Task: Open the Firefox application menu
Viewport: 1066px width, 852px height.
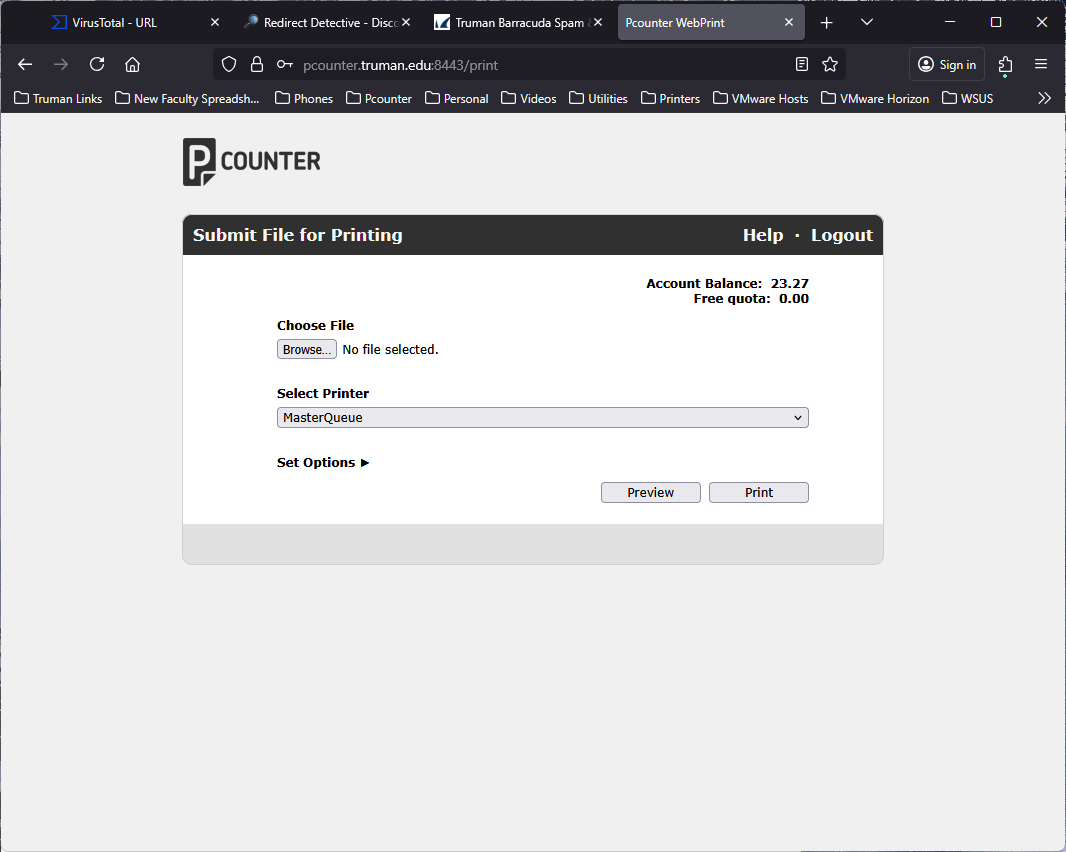Action: pos(1041,65)
